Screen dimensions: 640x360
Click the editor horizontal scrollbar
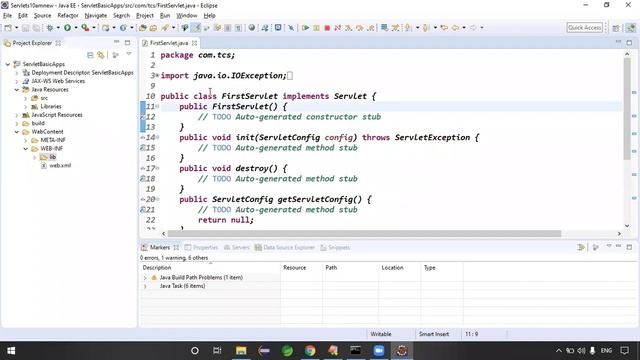pos(364,233)
